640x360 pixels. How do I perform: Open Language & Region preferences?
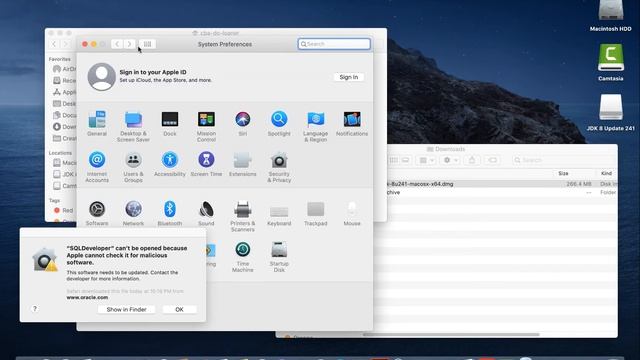(316, 126)
